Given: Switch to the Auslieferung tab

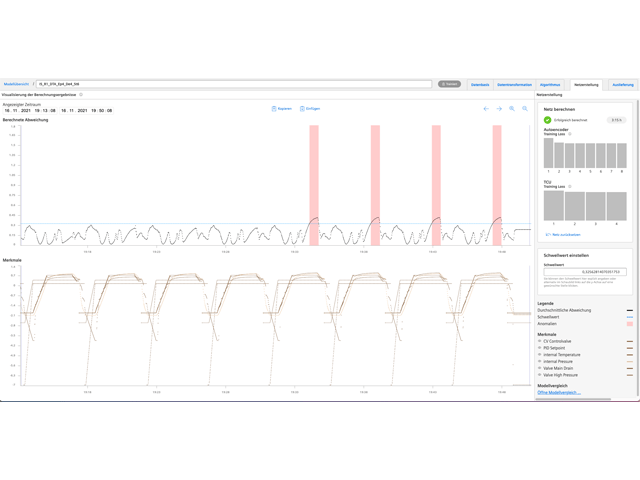Looking at the screenshot, I should click(x=623, y=84).
